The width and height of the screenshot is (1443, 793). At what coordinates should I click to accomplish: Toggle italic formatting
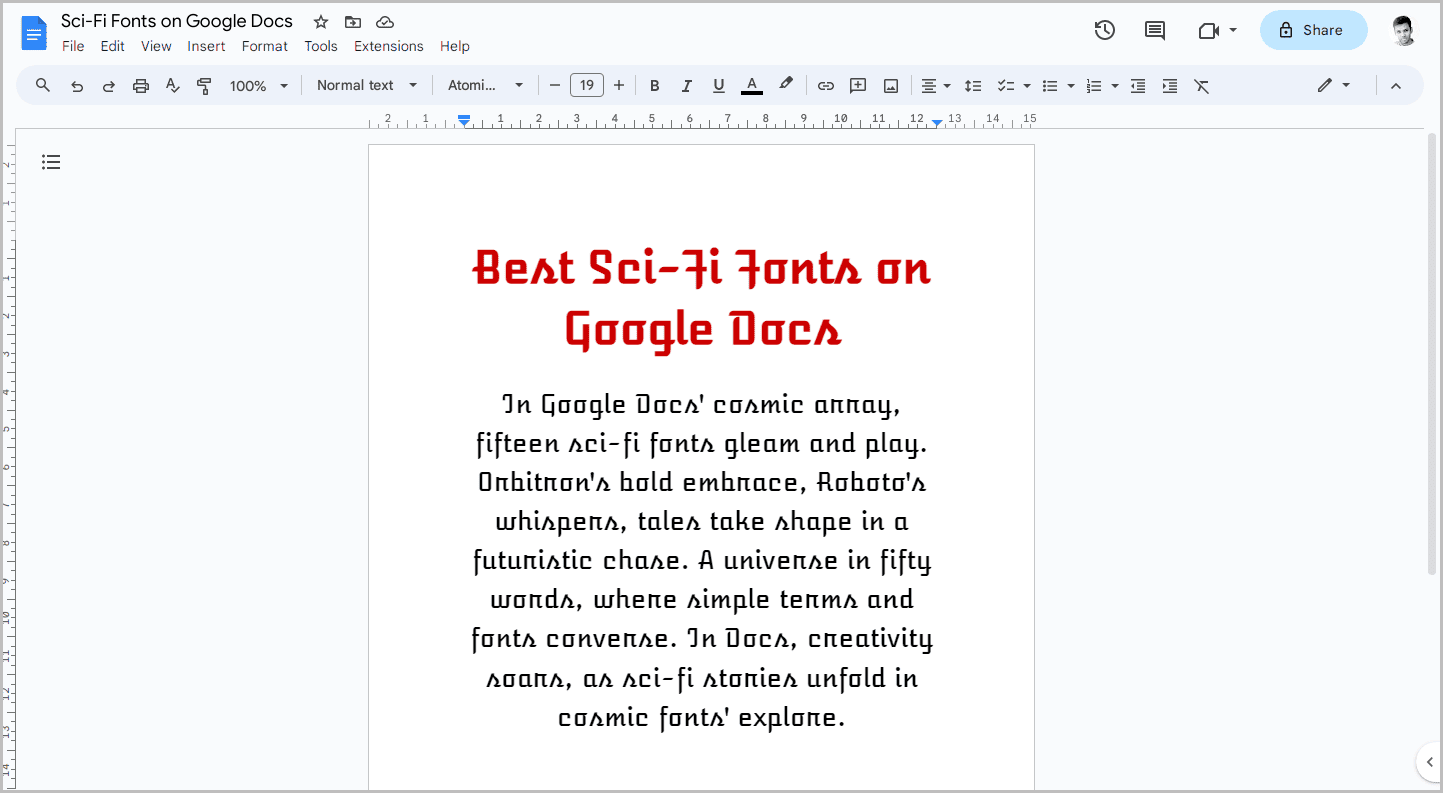[x=687, y=85]
